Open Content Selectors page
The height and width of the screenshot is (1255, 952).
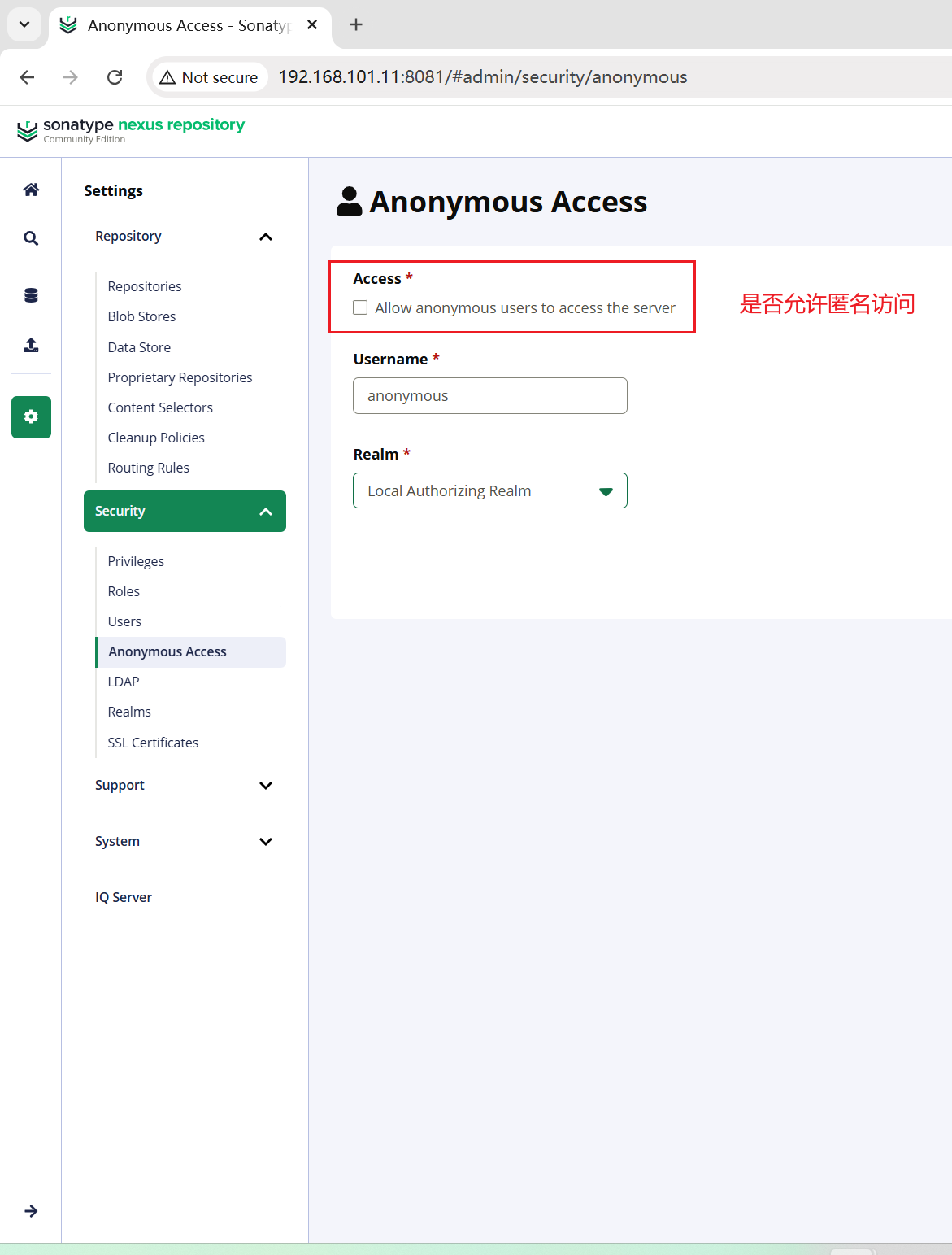coord(160,407)
